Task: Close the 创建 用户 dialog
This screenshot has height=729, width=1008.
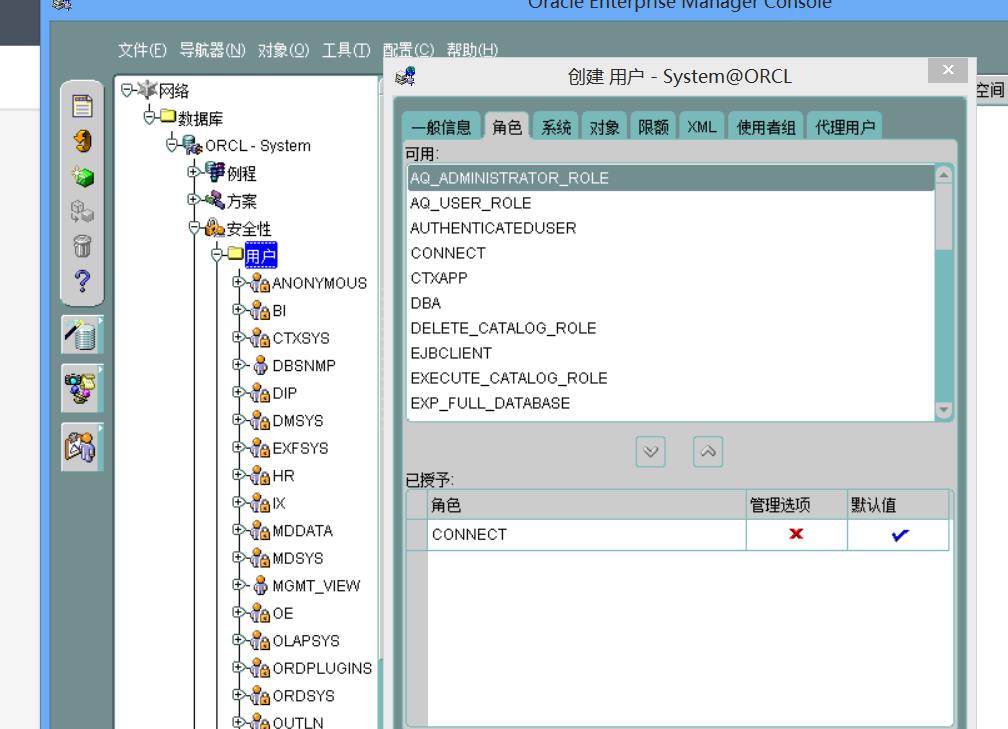Action: [948, 70]
